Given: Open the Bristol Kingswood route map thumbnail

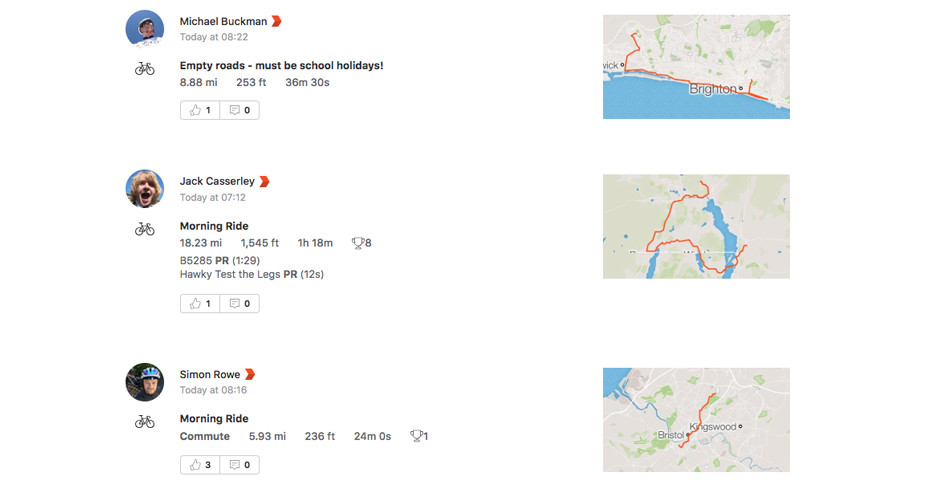Looking at the screenshot, I should (696, 420).
